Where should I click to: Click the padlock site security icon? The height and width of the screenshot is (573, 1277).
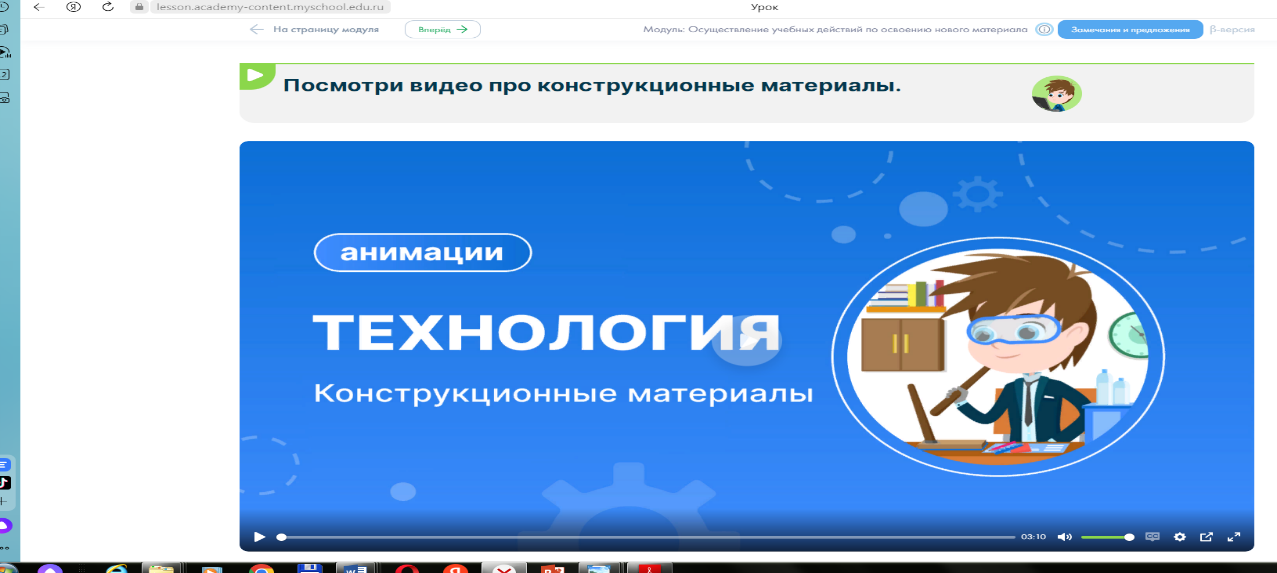[139, 6]
